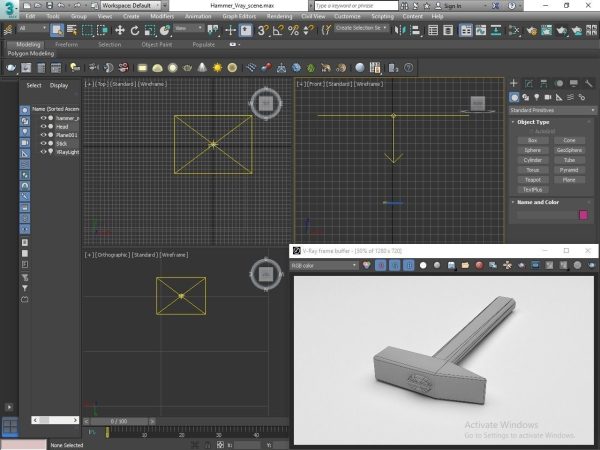Open Standard Primitives category dropdown
Screen dimensions: 600x450
point(552,110)
